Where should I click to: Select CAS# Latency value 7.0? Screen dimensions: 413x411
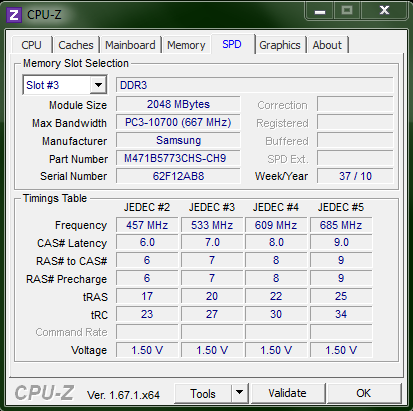pos(212,242)
